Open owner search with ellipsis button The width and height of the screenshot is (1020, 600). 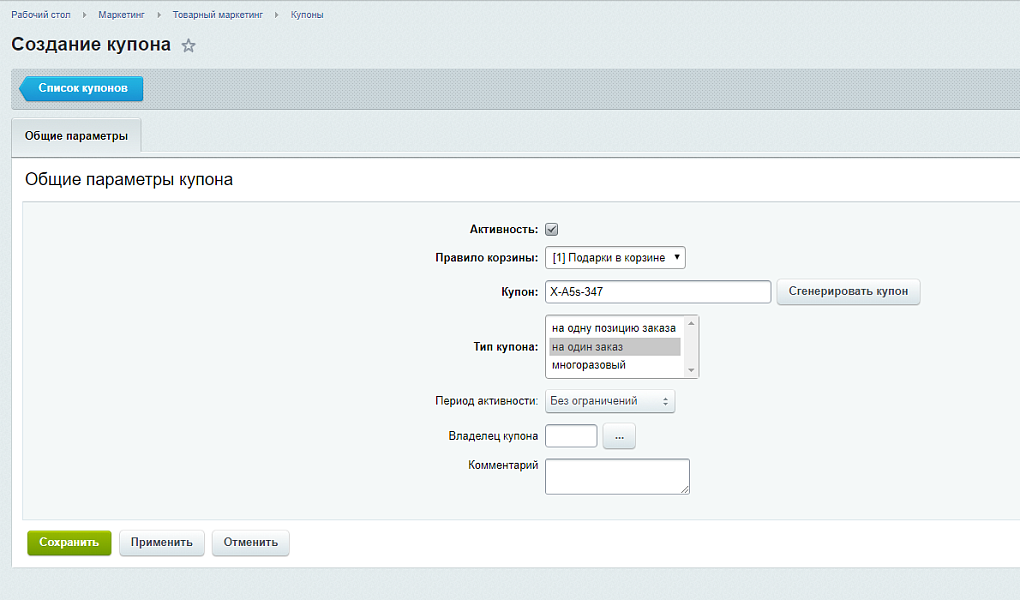(x=619, y=436)
